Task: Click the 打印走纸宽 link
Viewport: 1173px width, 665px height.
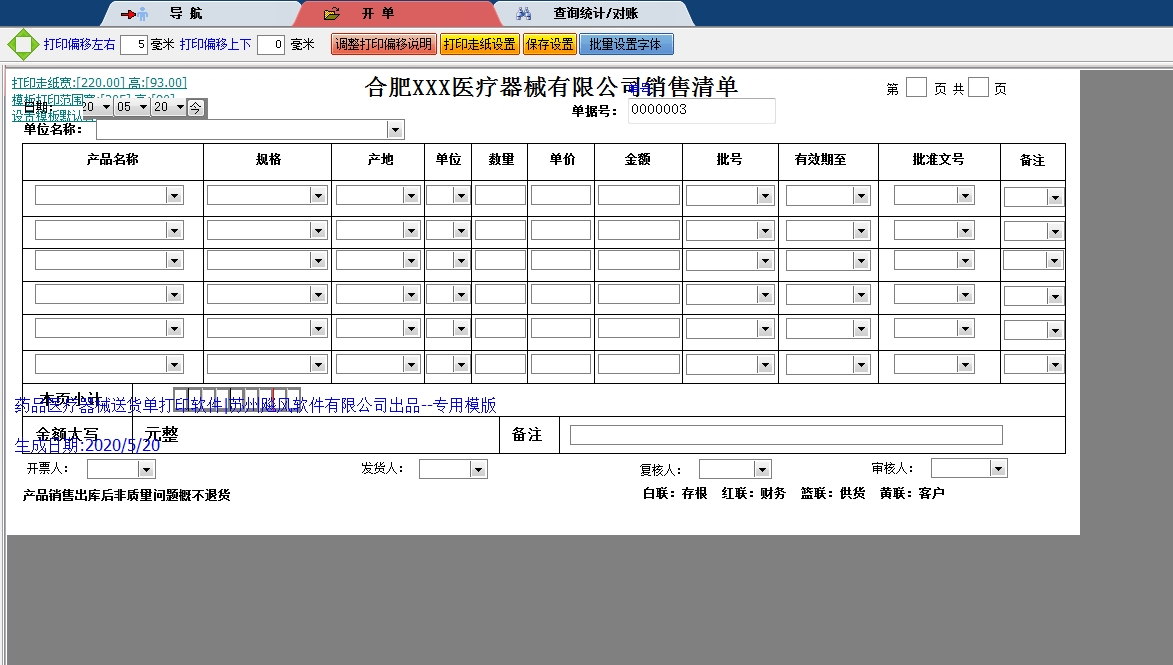Action: 60,81
